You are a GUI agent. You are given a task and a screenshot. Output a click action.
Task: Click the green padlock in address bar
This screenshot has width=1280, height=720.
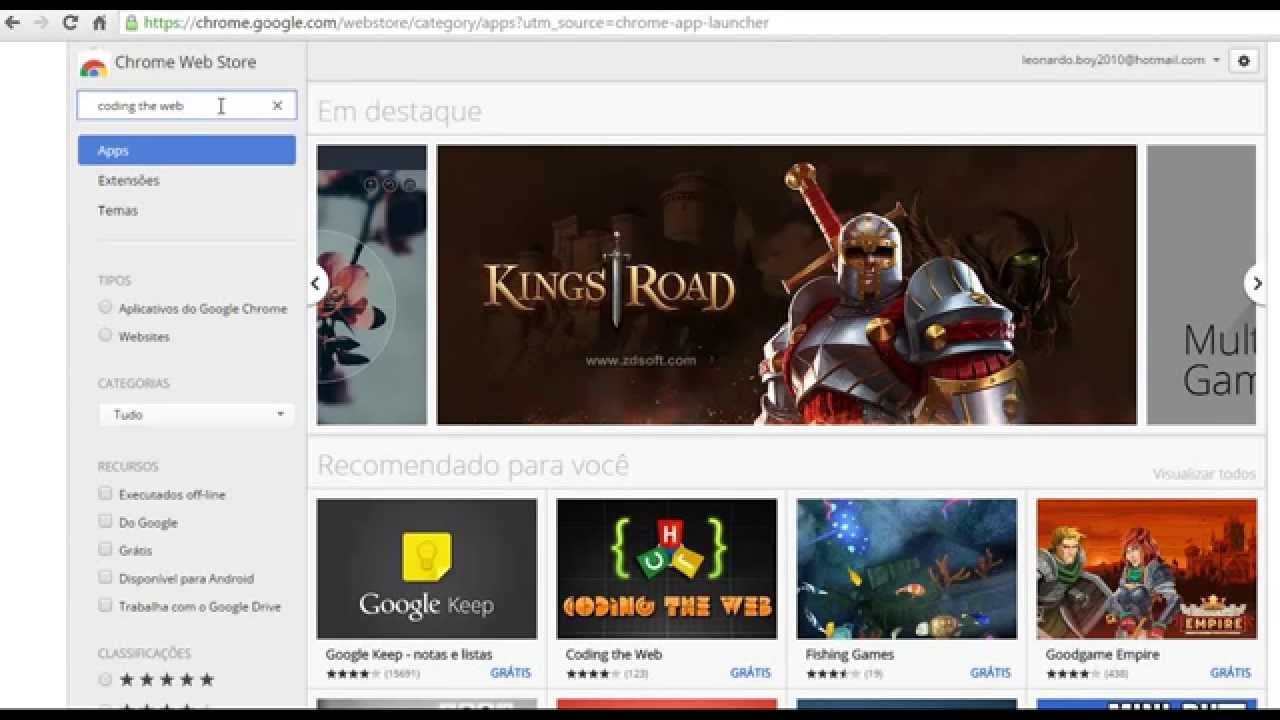(x=131, y=22)
